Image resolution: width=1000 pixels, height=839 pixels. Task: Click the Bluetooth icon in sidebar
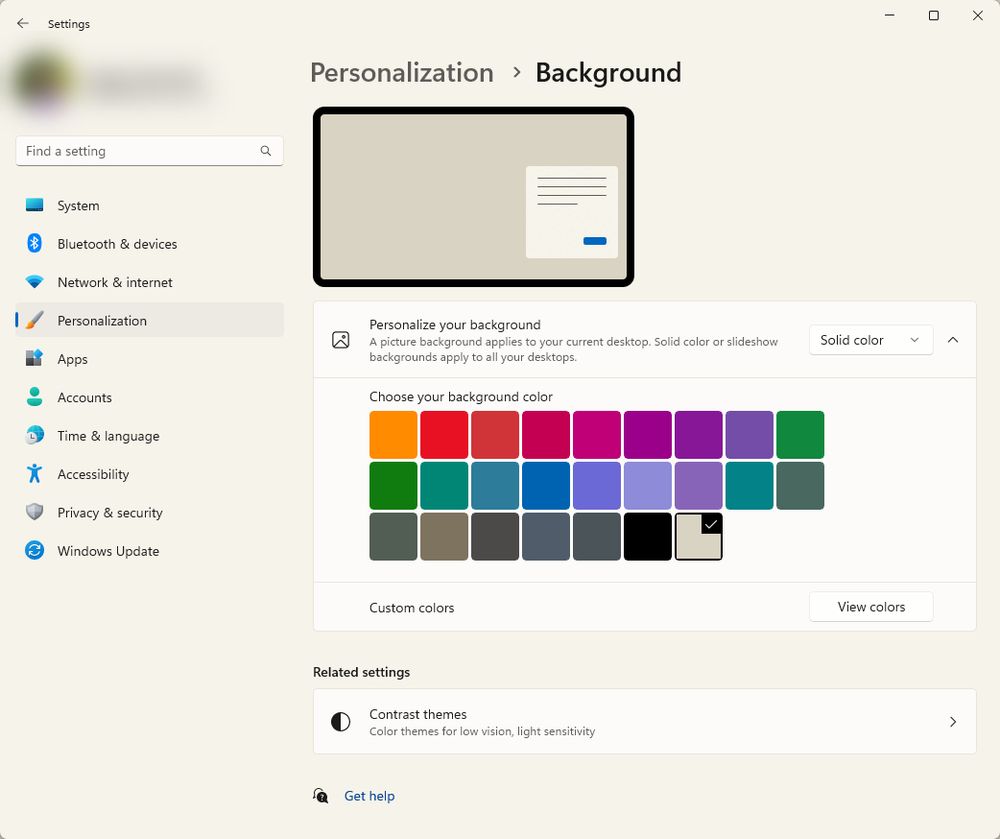(x=34, y=244)
